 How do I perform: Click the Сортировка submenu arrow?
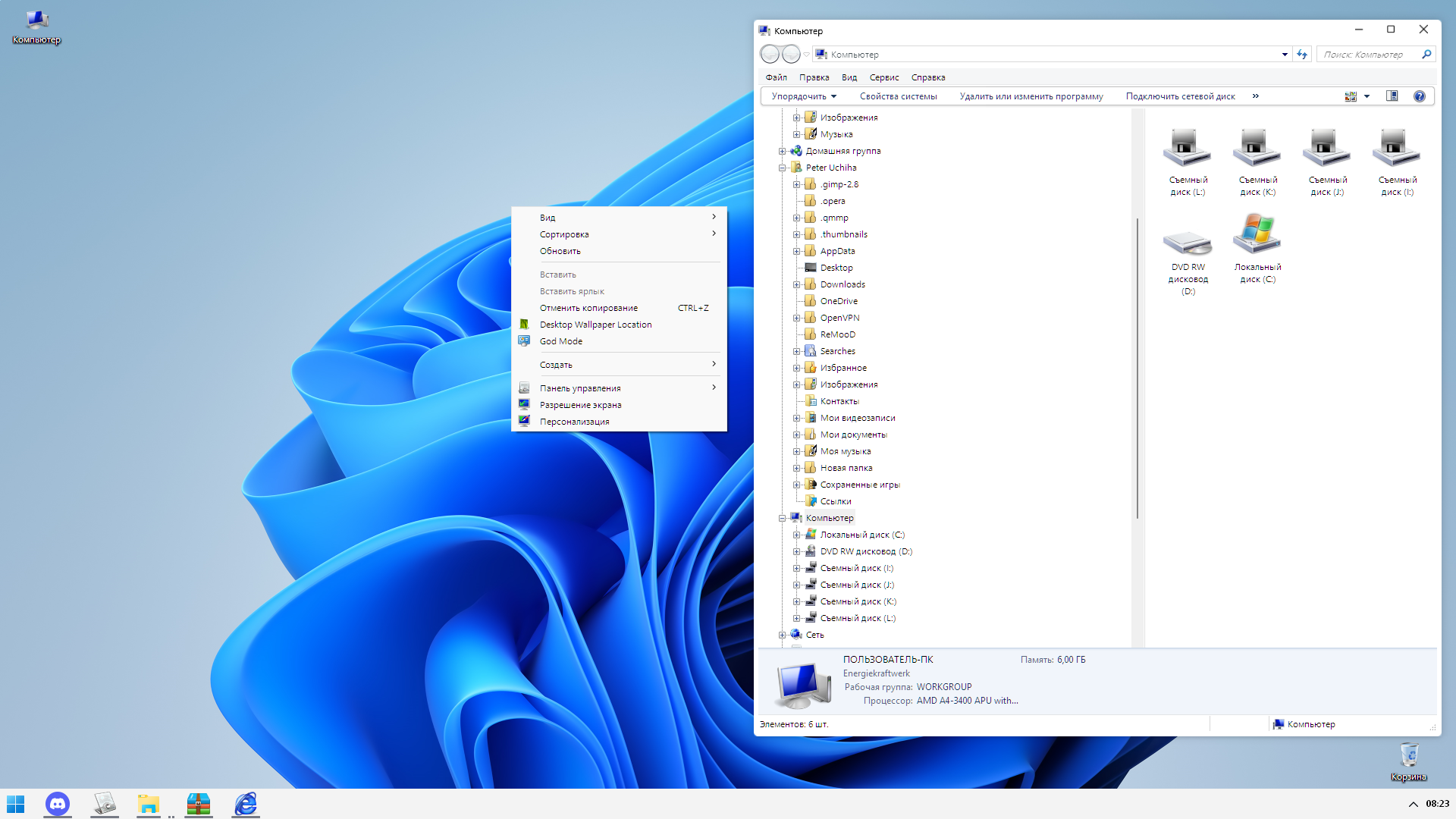click(715, 234)
